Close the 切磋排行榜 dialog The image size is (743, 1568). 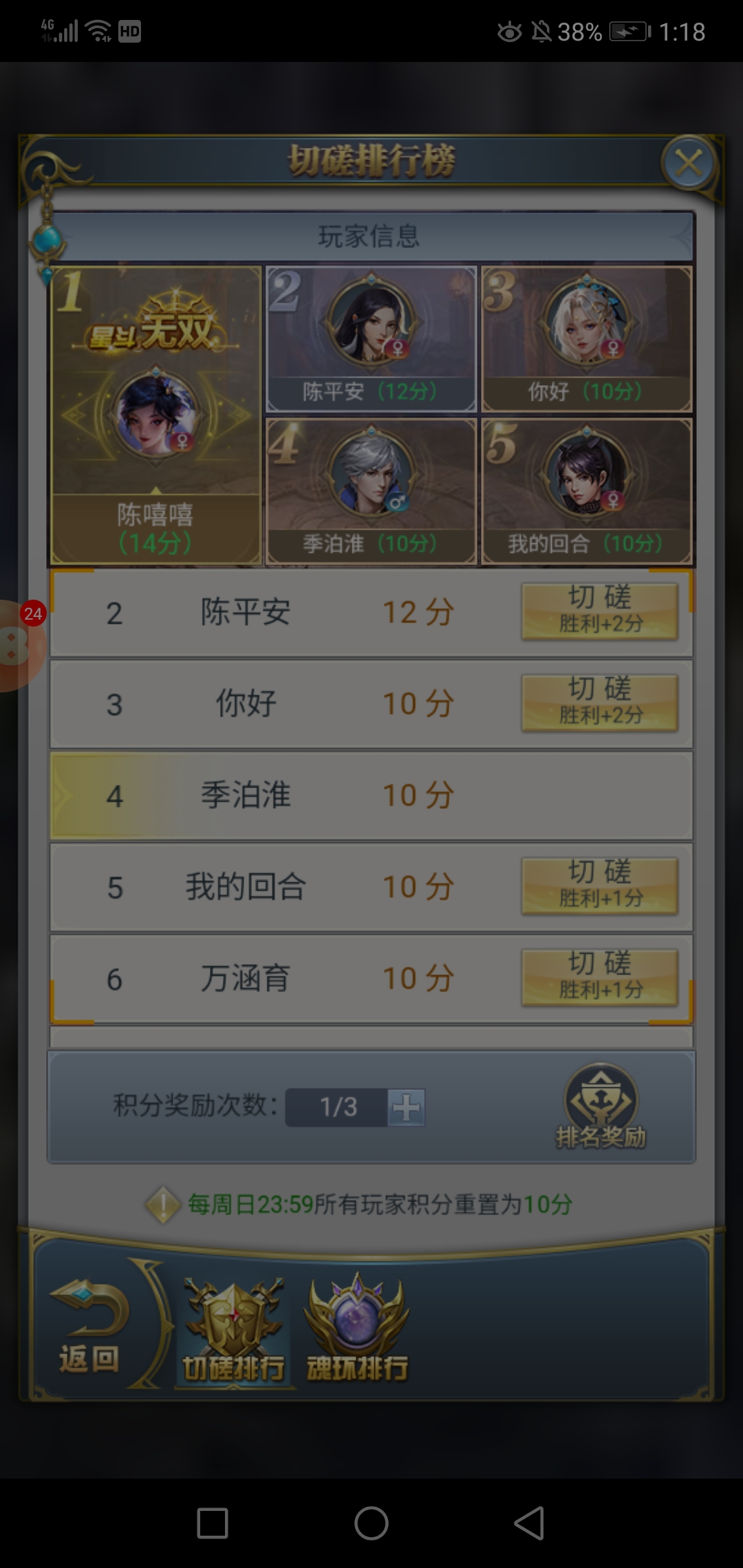click(x=689, y=164)
